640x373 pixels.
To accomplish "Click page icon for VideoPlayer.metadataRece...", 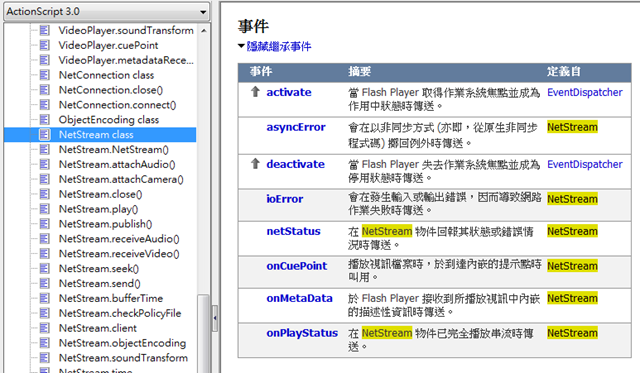I will coord(44,60).
